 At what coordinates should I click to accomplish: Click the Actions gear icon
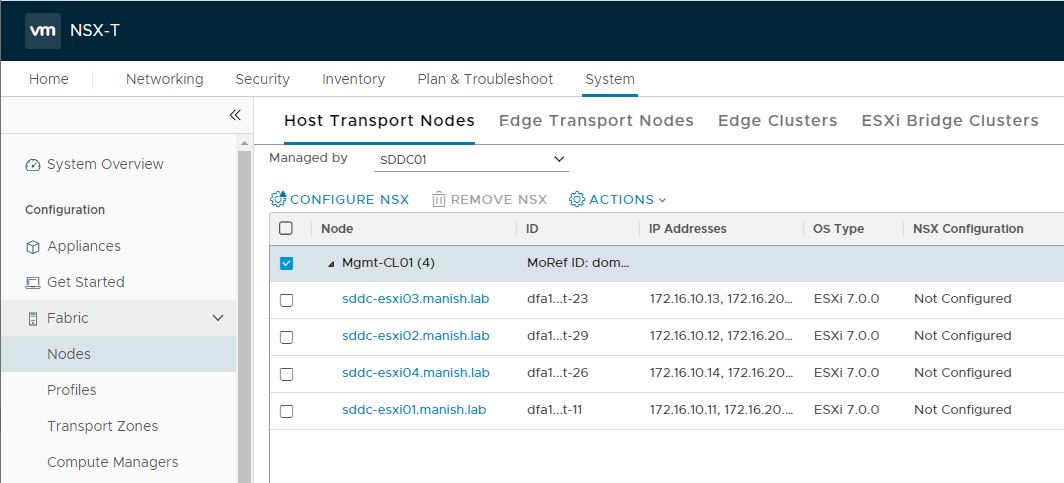(577, 199)
